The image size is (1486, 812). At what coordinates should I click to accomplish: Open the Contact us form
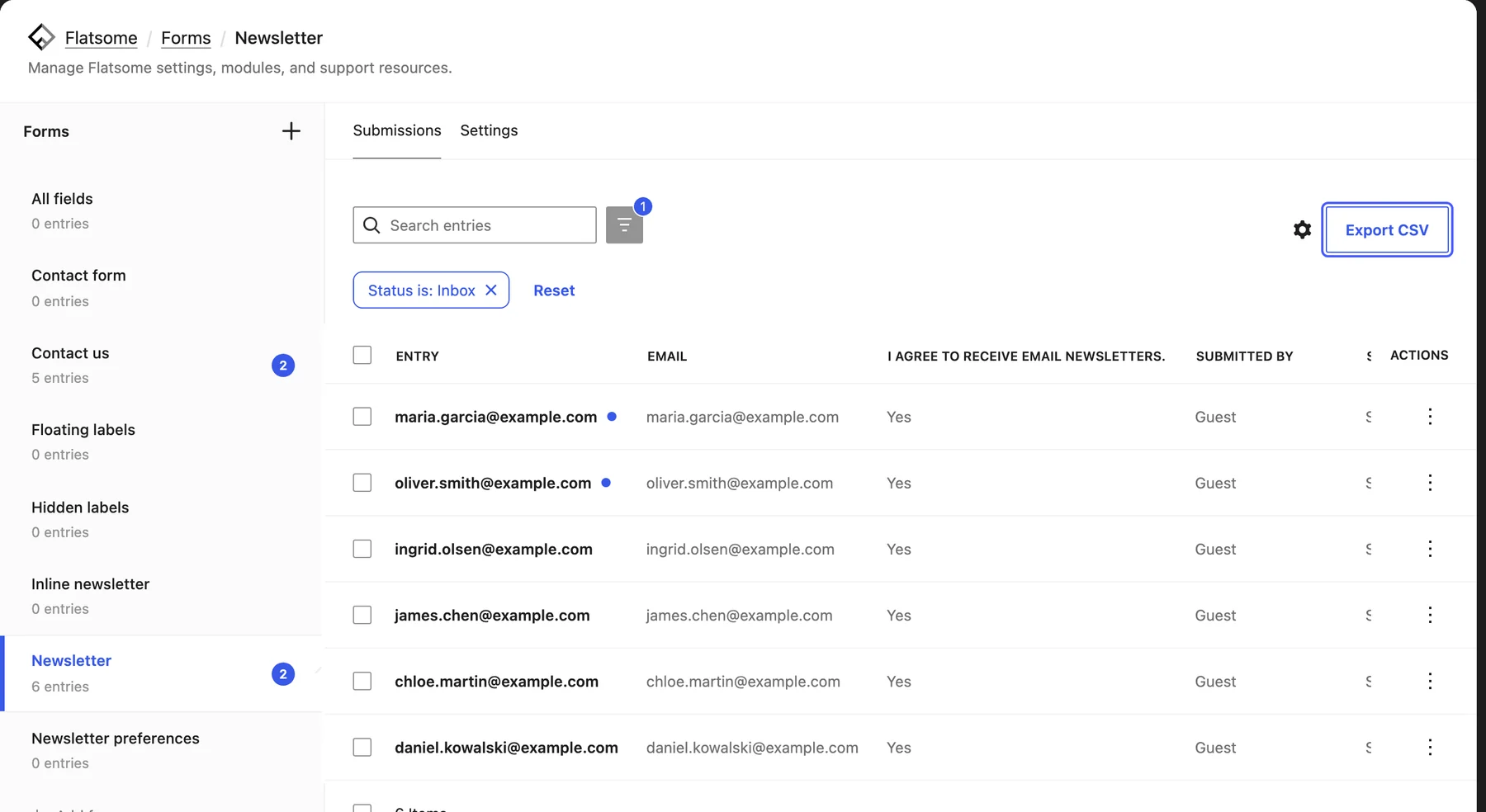pyautogui.click(x=162, y=365)
